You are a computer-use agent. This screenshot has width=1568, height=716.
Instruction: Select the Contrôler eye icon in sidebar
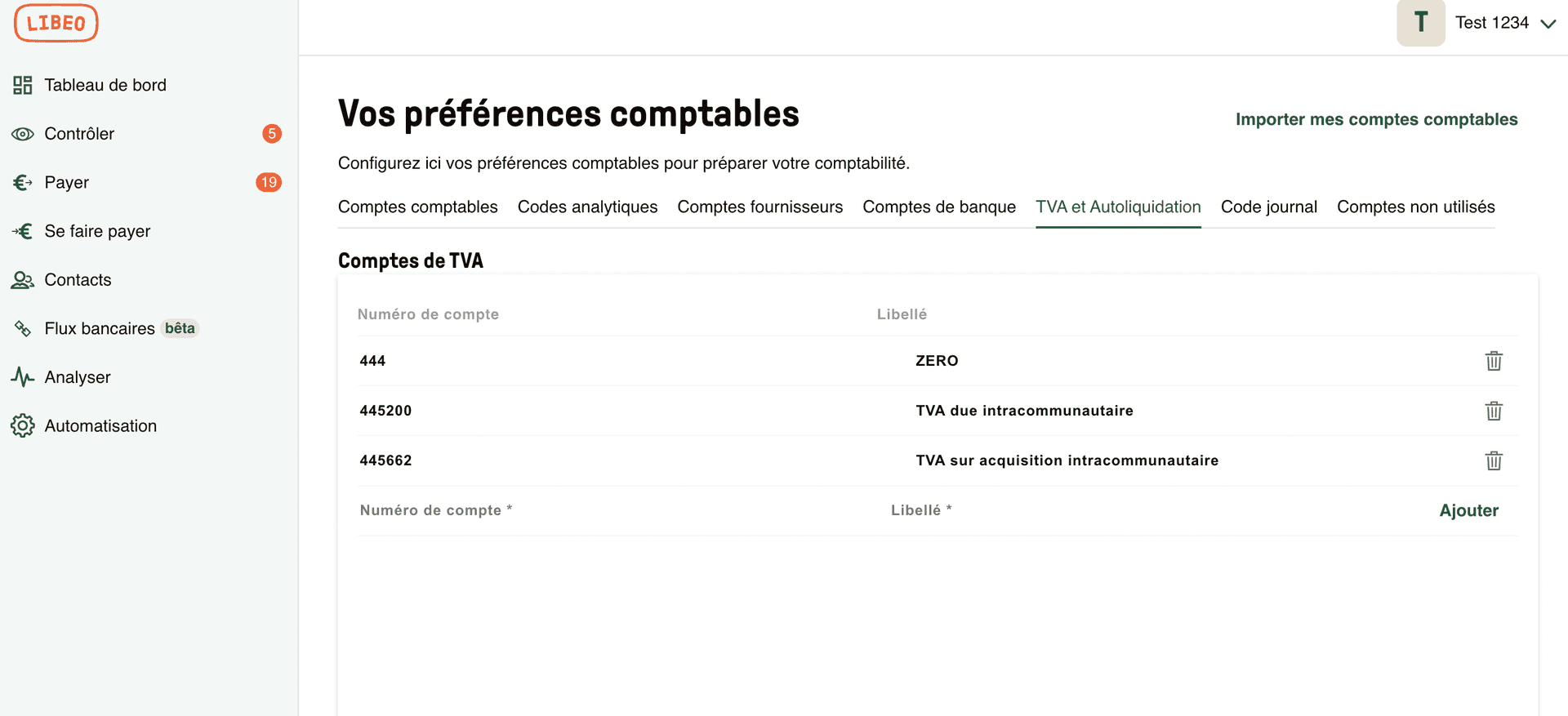(23, 133)
